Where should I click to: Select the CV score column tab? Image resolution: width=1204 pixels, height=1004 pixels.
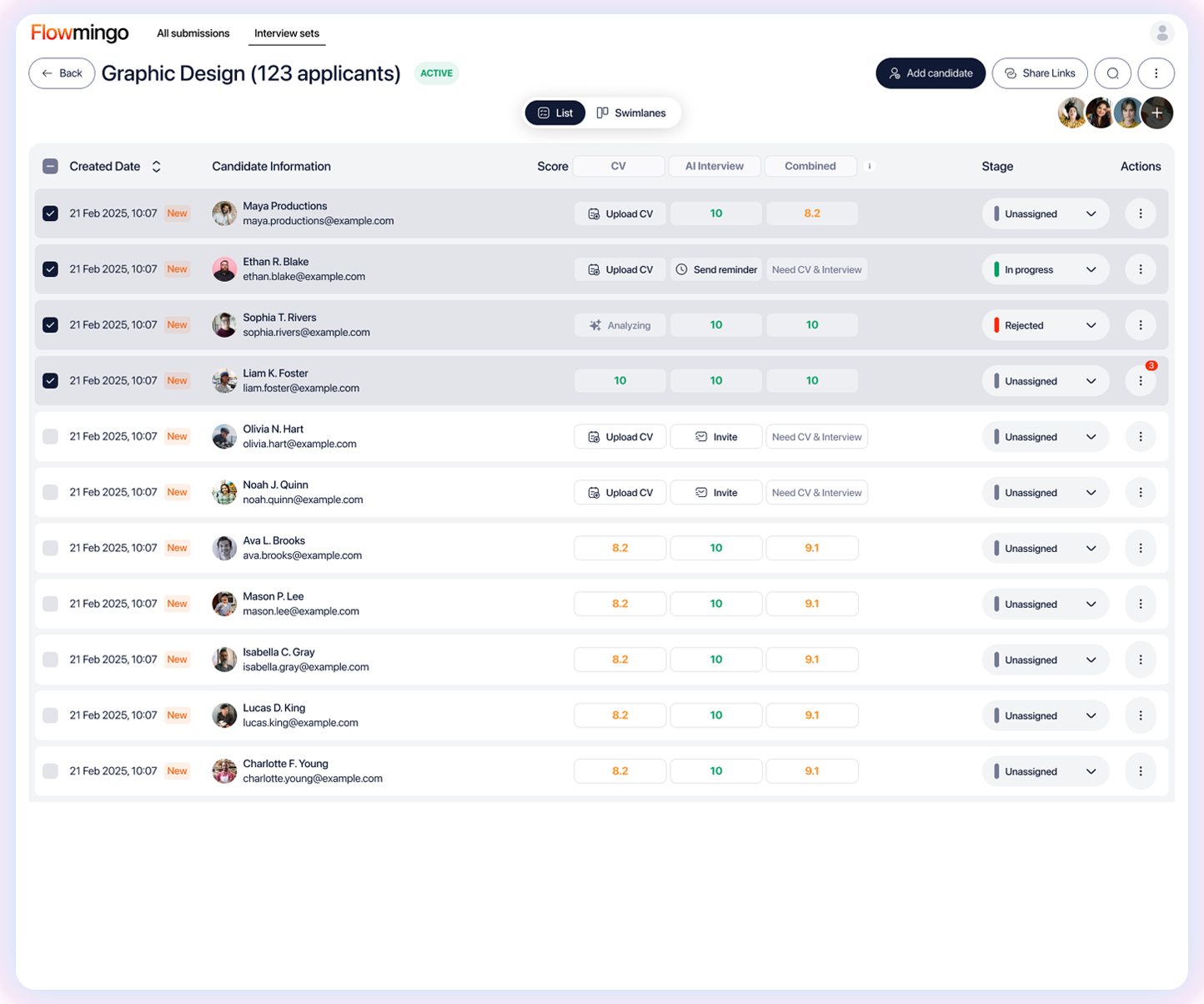point(619,166)
